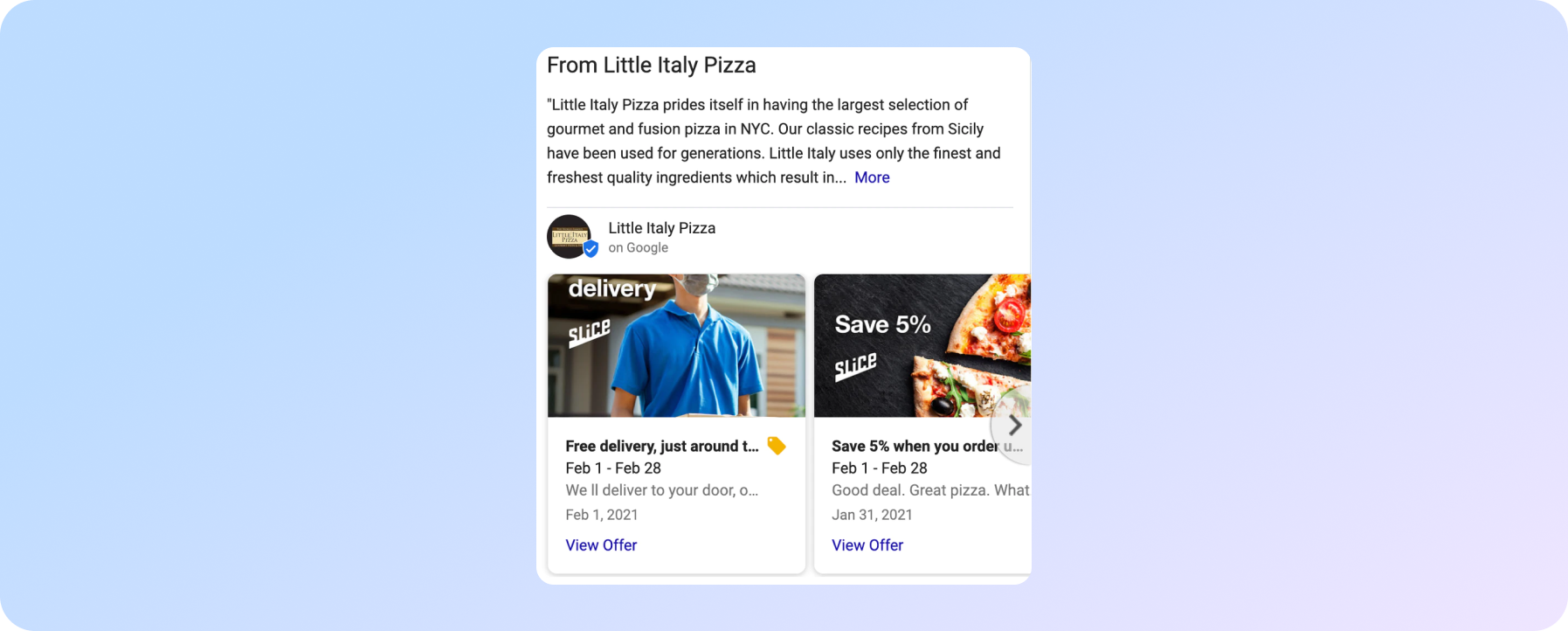This screenshot has height=631, width=1568.
Task: Expand the description with the More link
Action: point(872,177)
